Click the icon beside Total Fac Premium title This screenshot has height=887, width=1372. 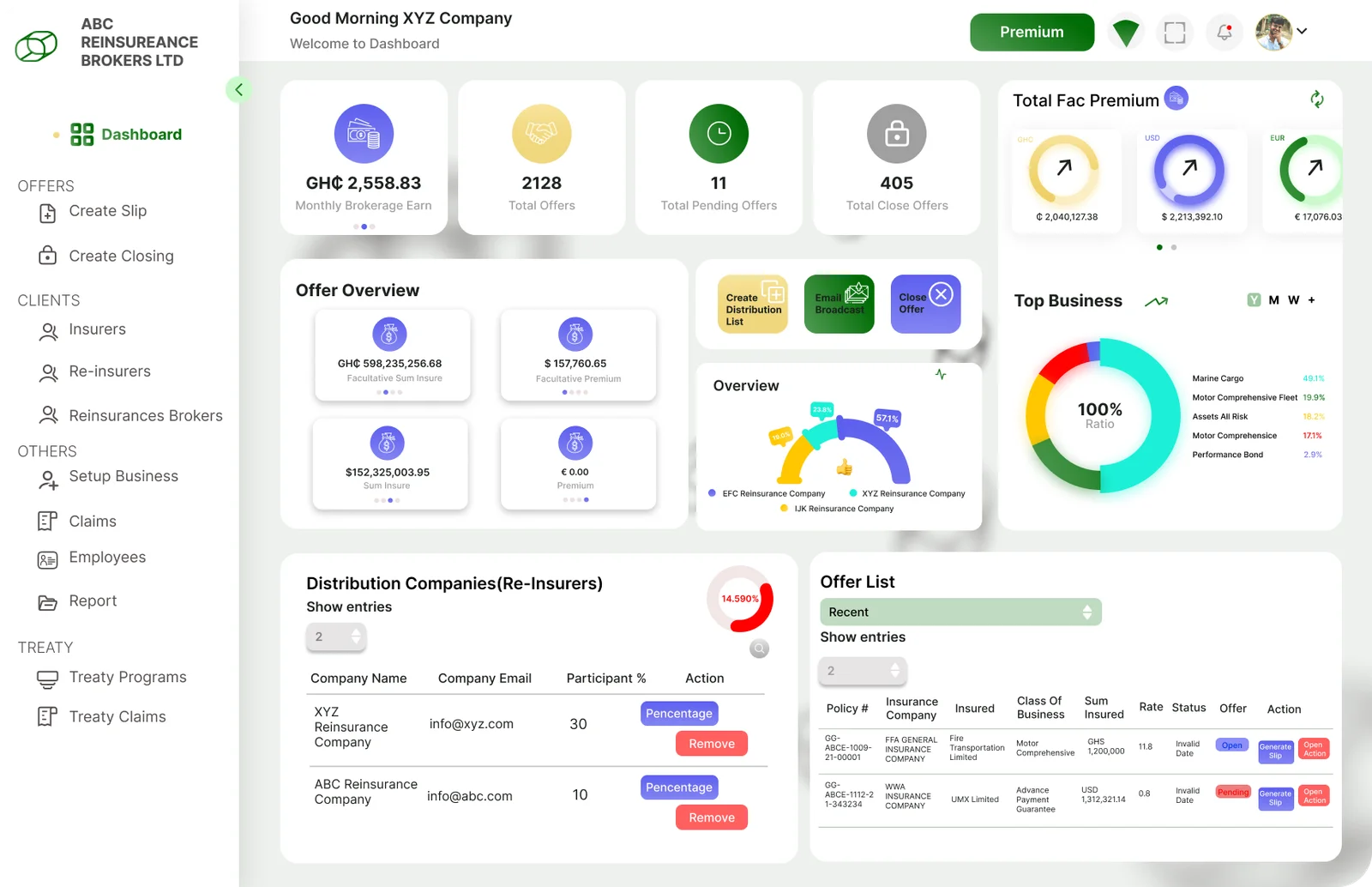pyautogui.click(x=1176, y=99)
